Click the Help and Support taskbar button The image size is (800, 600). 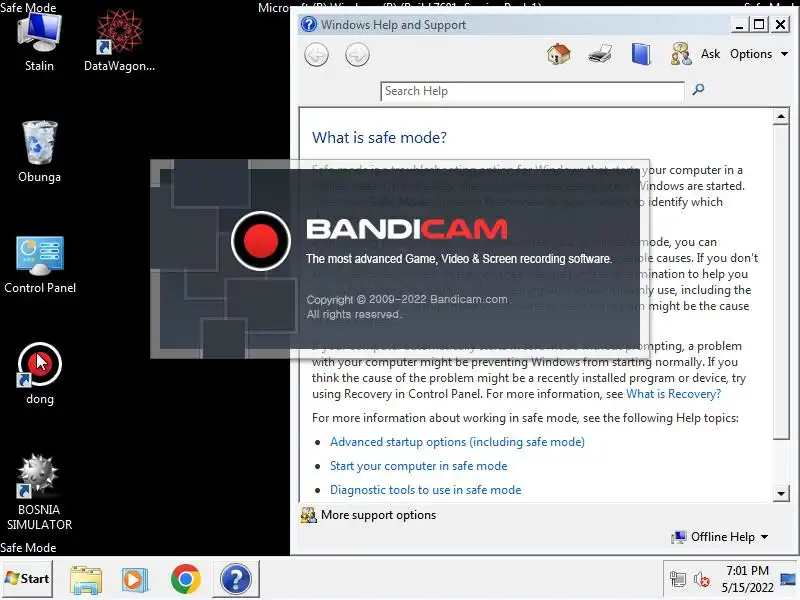click(236, 579)
